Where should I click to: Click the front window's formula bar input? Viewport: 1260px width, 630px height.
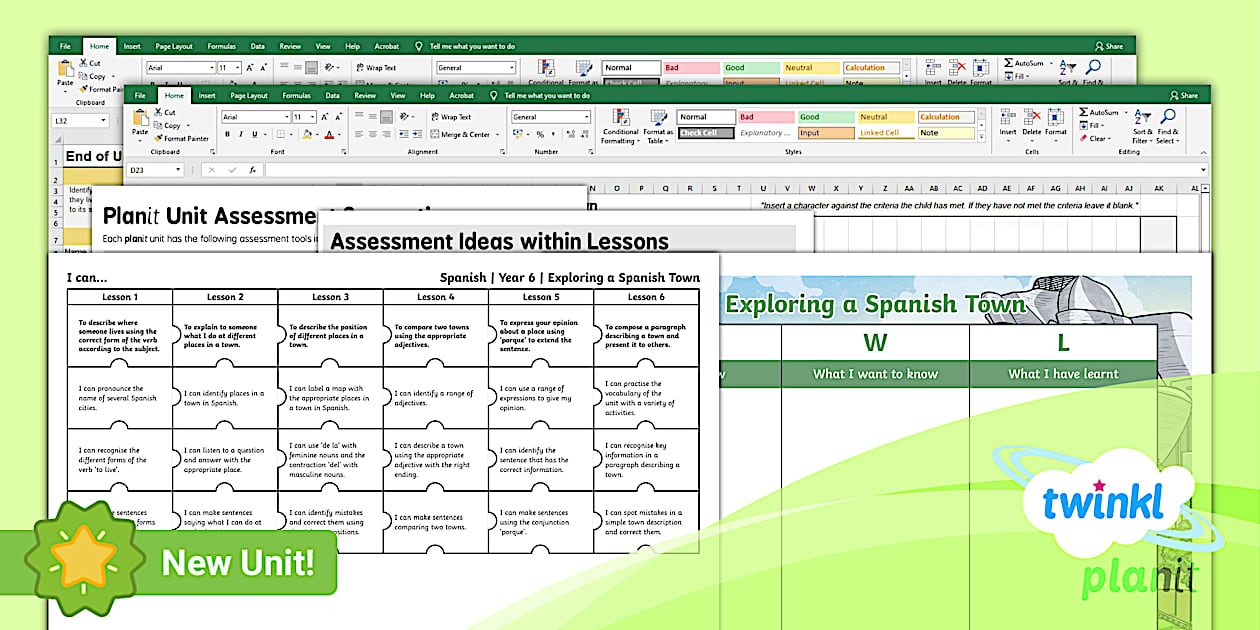730,170
